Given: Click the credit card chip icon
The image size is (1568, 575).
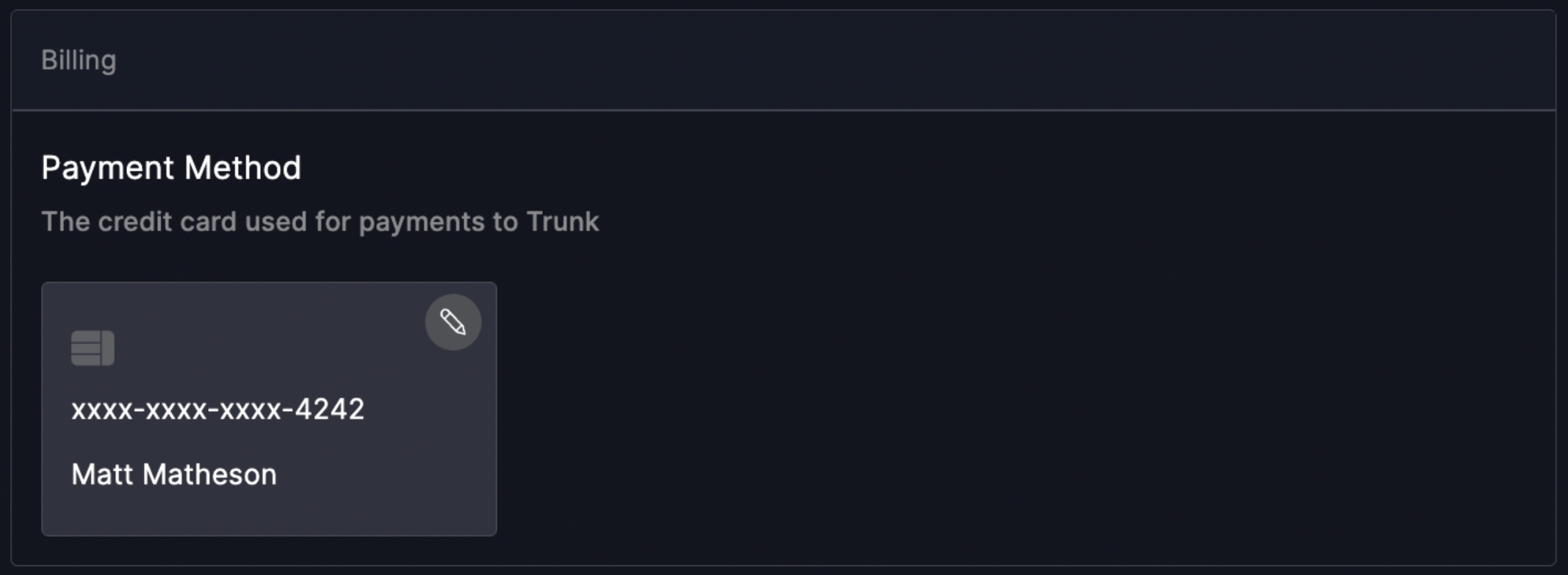Looking at the screenshot, I should coord(93,348).
